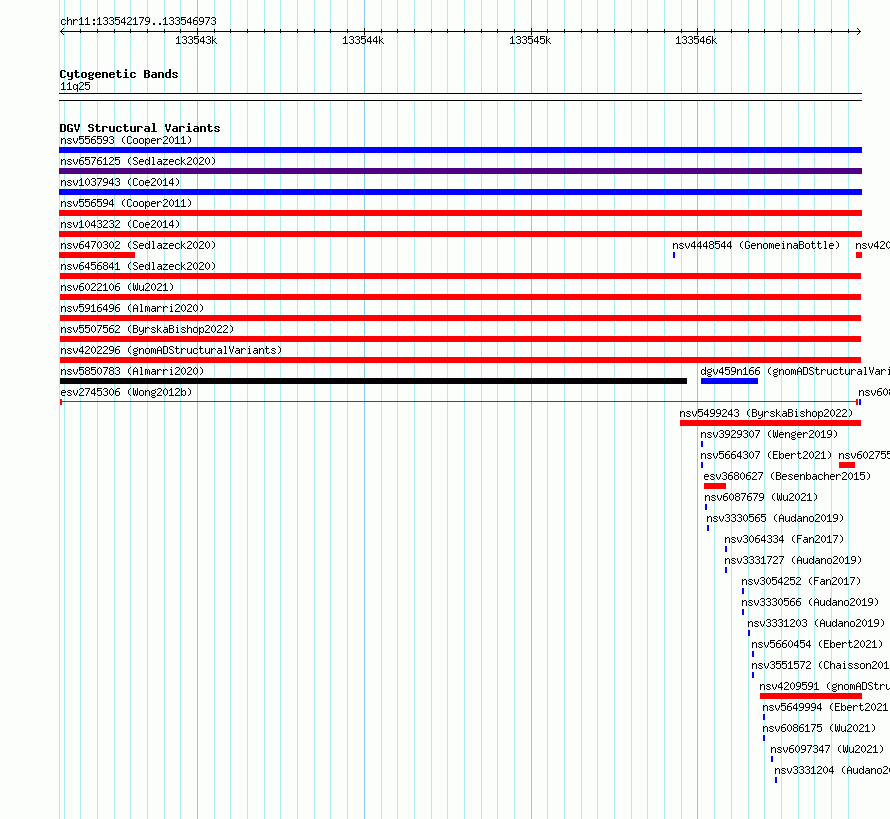This screenshot has height=819, width=890.
Task: Select the red bar under nsv556594
Action: [460, 213]
